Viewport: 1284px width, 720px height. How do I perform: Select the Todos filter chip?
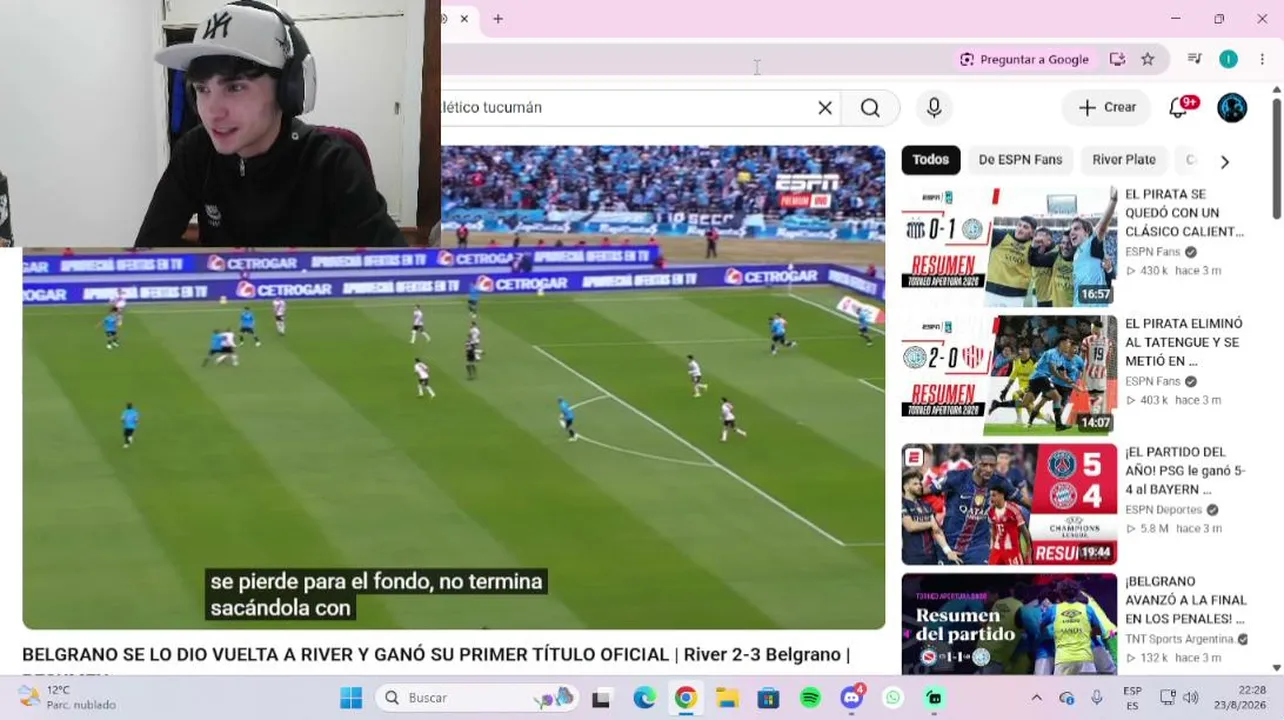click(930, 160)
